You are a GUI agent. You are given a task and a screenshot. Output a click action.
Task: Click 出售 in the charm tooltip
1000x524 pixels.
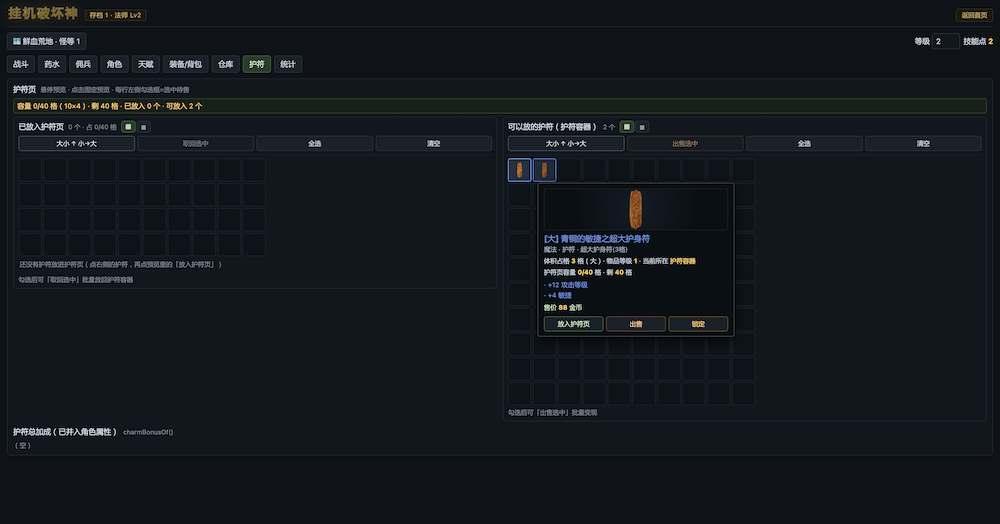[x=636, y=324]
